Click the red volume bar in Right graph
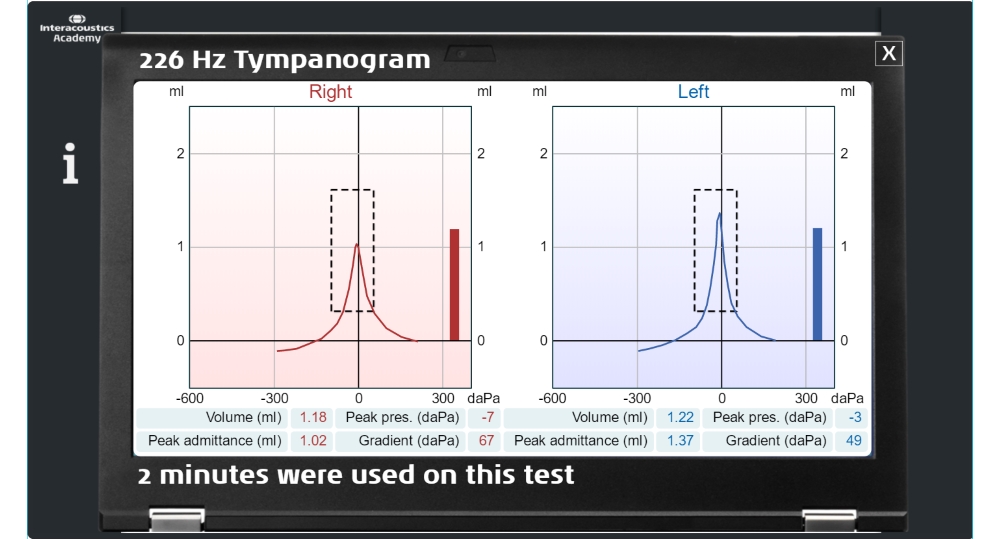Image resolution: width=1000 pixels, height=539 pixels. (x=454, y=284)
